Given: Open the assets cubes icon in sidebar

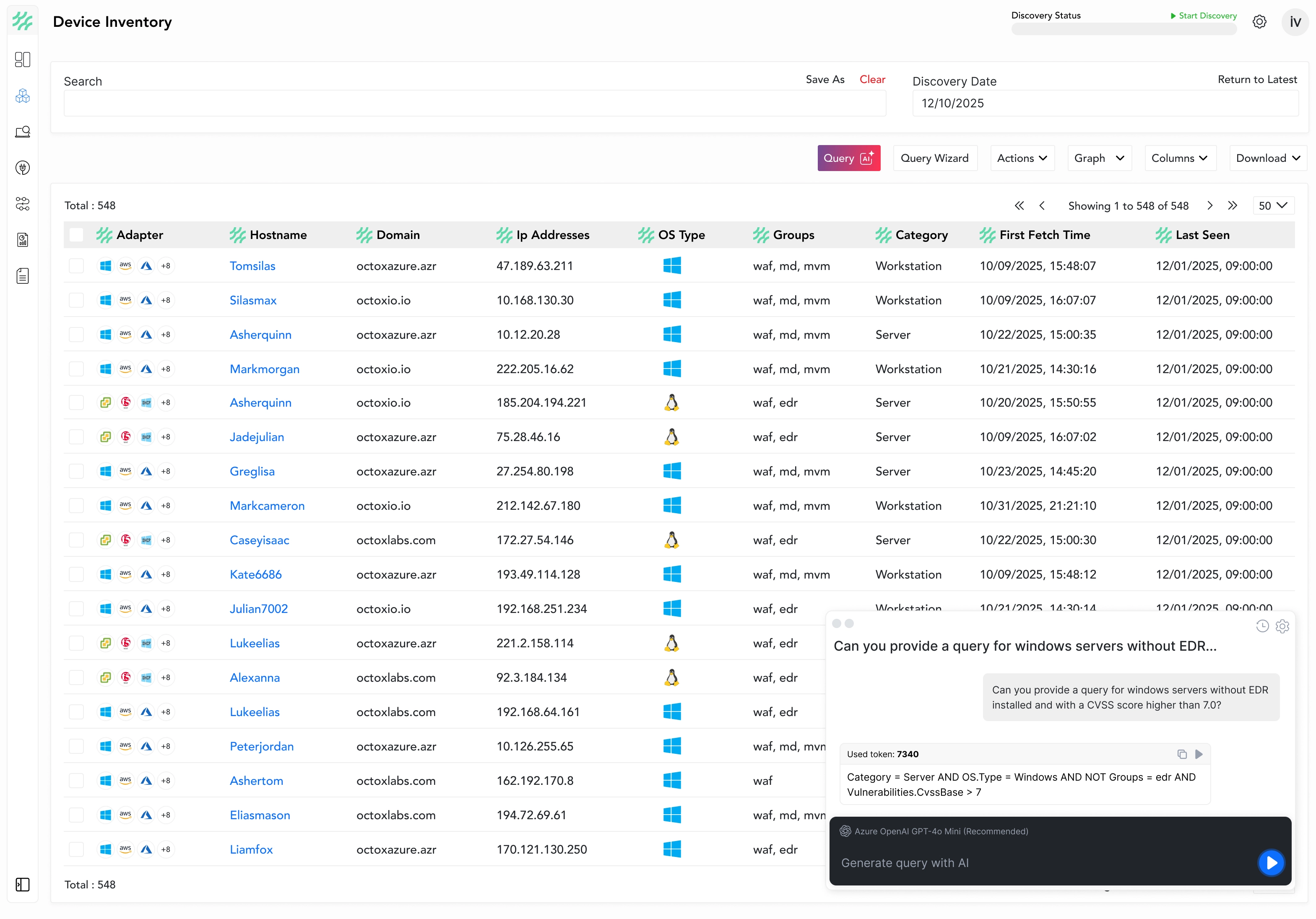Looking at the screenshot, I should 22,96.
